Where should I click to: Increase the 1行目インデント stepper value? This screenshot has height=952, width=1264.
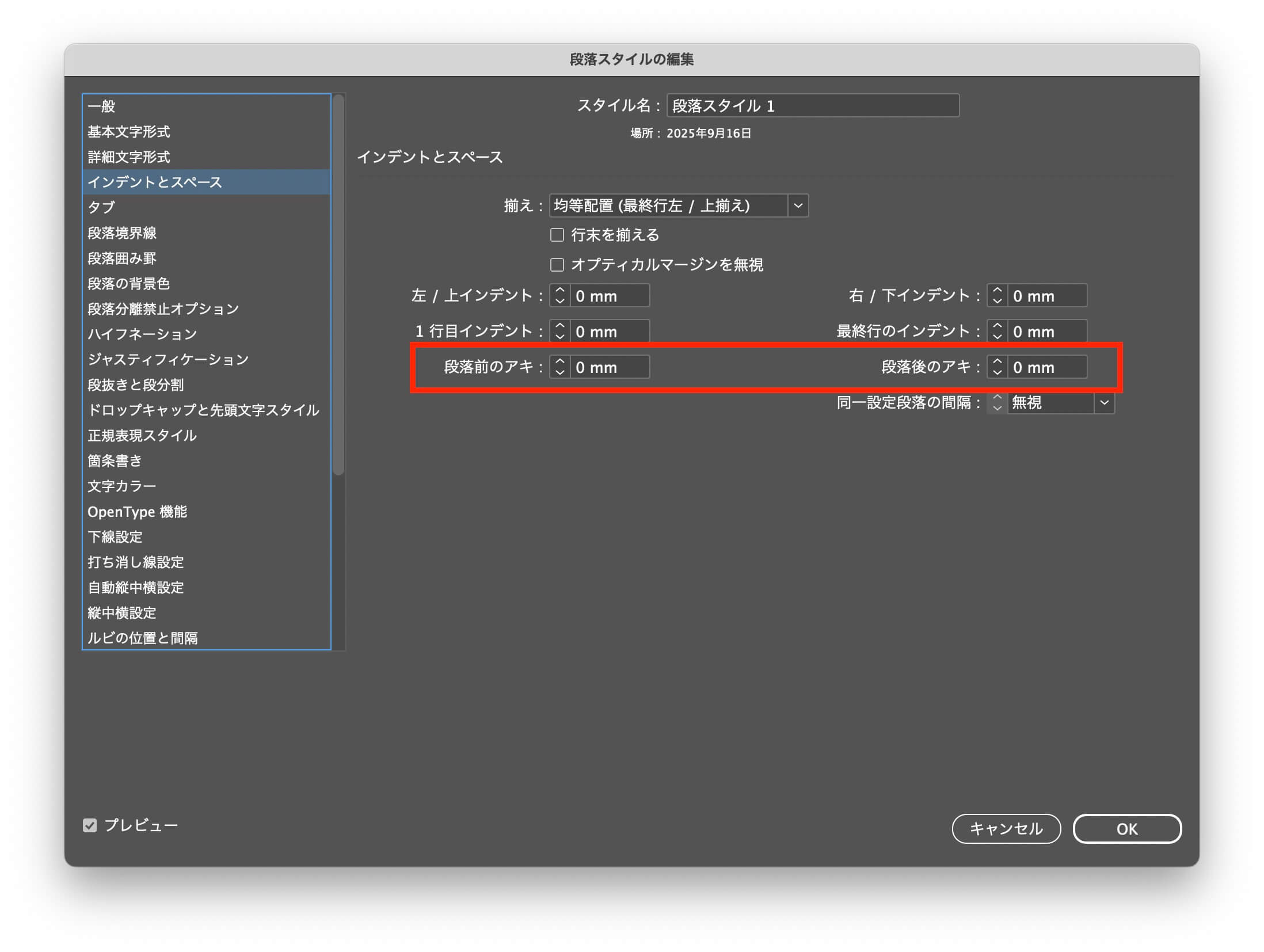pos(559,326)
